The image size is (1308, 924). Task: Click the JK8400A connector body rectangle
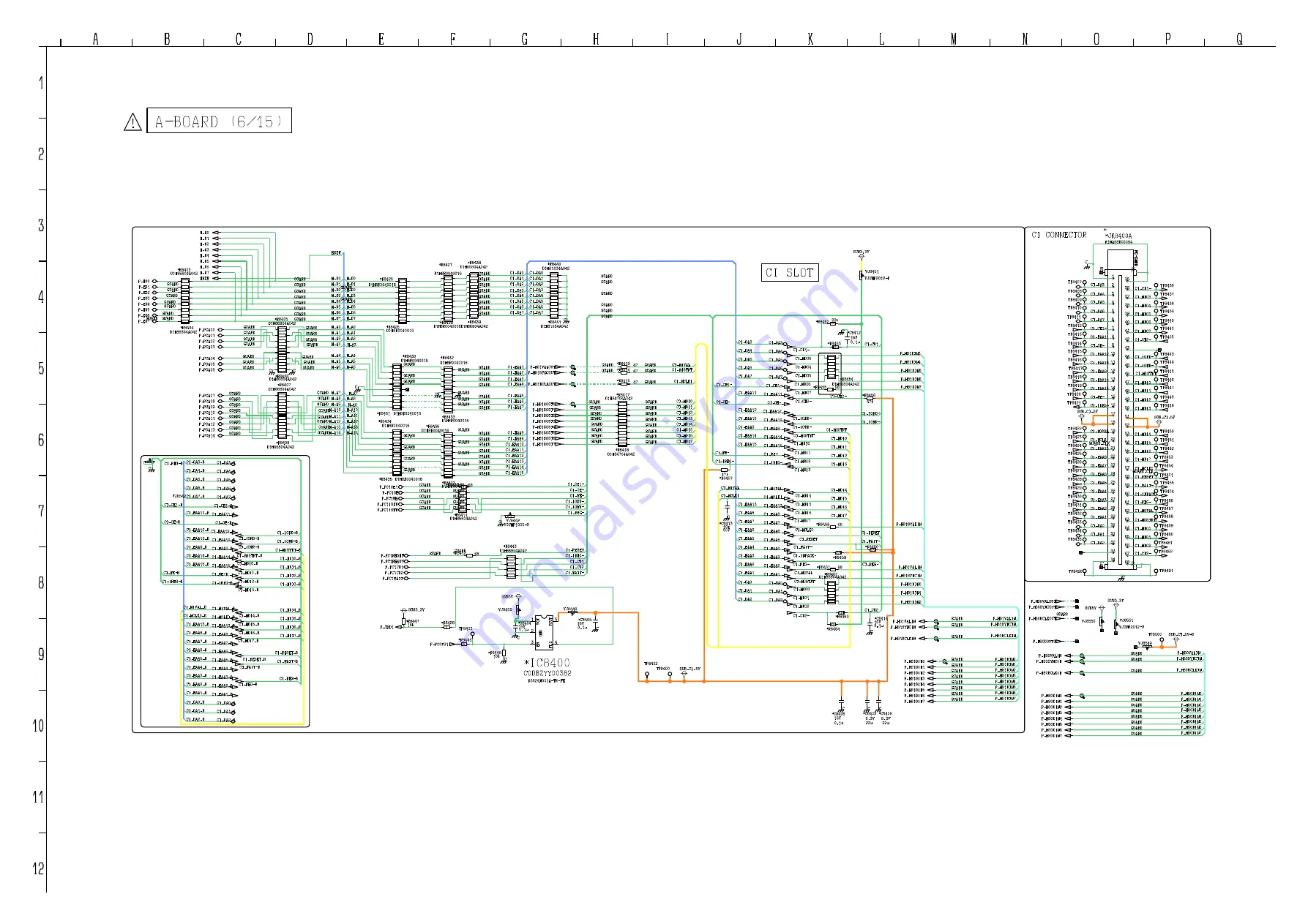[x=1120, y=410]
